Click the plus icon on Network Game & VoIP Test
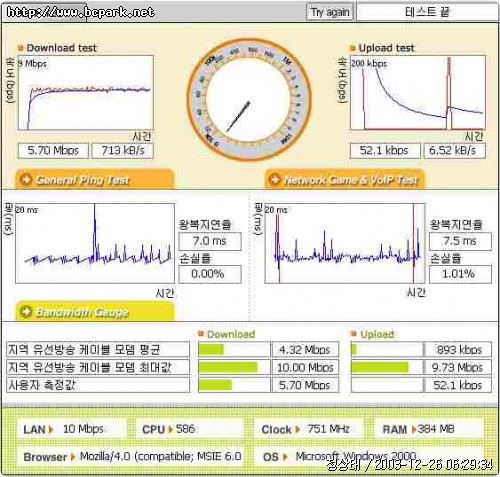Image resolution: width=500 pixels, height=477 pixels. (275, 179)
